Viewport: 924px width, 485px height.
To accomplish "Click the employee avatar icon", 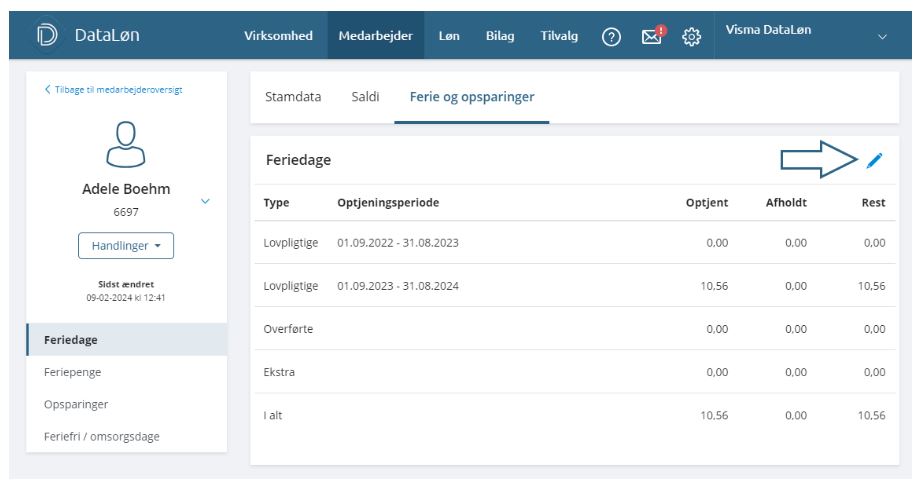I will point(126,142).
